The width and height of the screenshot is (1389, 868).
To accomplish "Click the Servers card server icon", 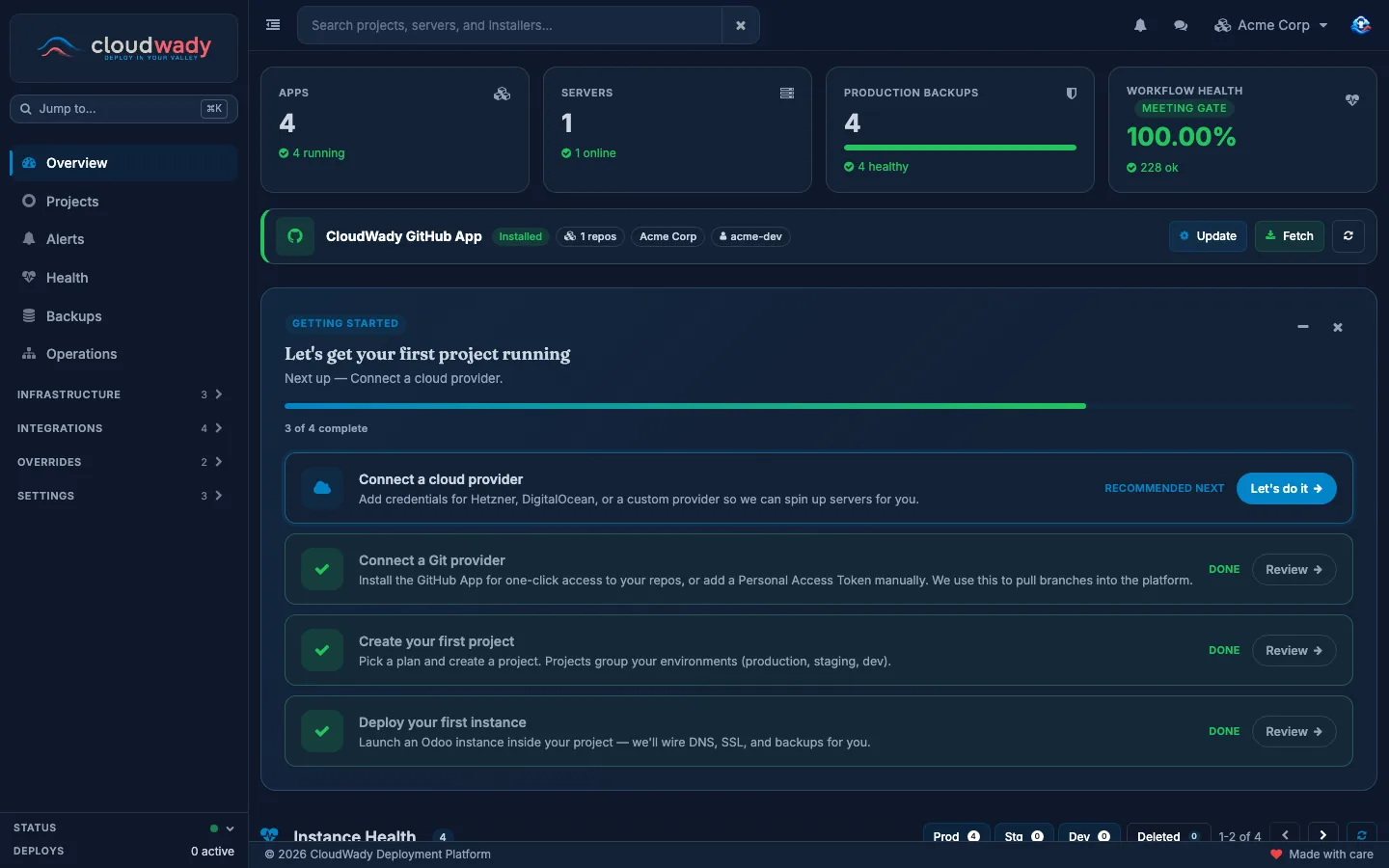I will point(787,94).
